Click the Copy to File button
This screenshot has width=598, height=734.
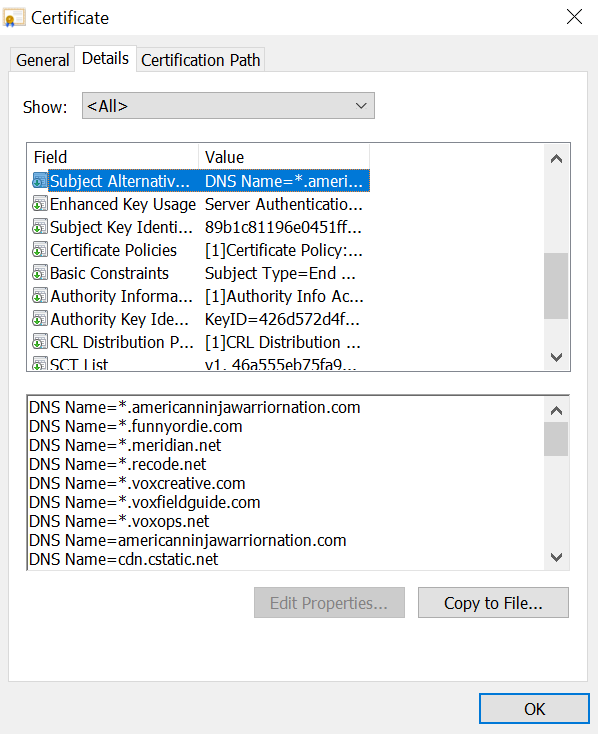(x=493, y=603)
